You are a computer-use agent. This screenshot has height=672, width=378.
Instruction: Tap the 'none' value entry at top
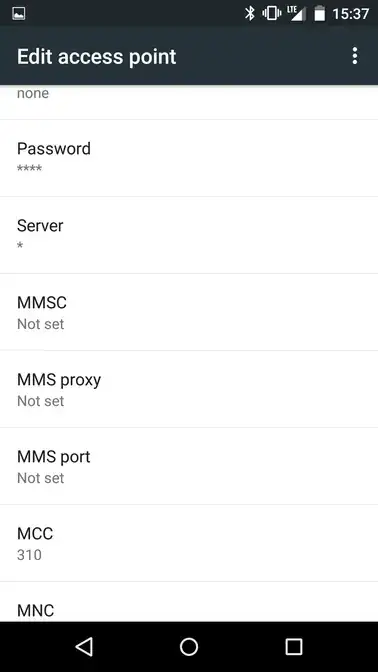pos(33,93)
